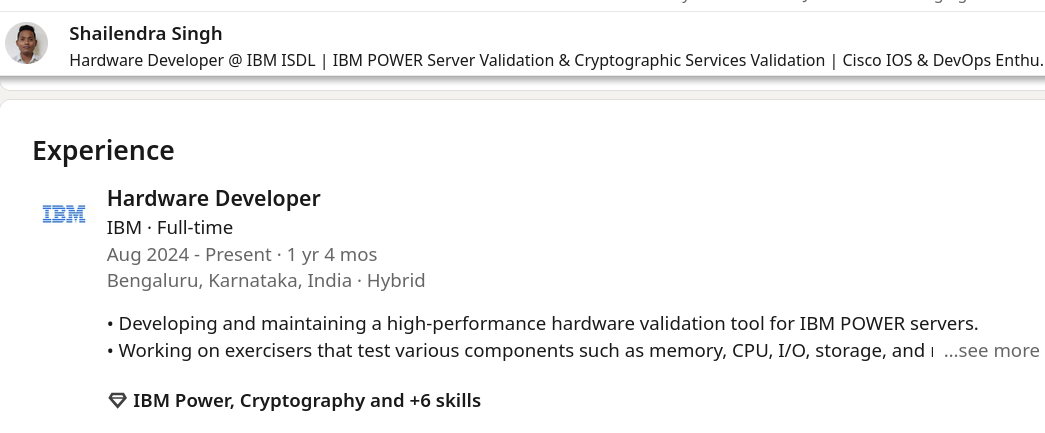Open Shailendra Singh's profile photo
1045x433 pixels.
[x=26, y=43]
